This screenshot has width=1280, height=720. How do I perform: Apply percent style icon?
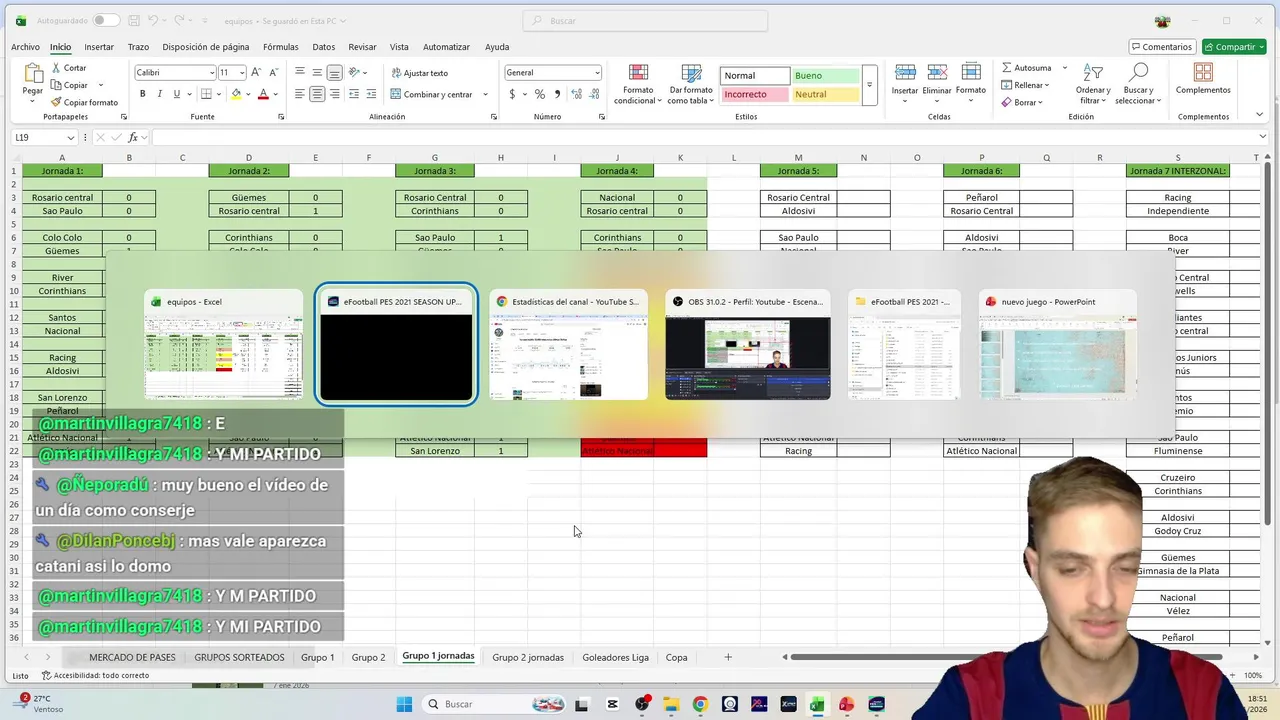tap(540, 94)
